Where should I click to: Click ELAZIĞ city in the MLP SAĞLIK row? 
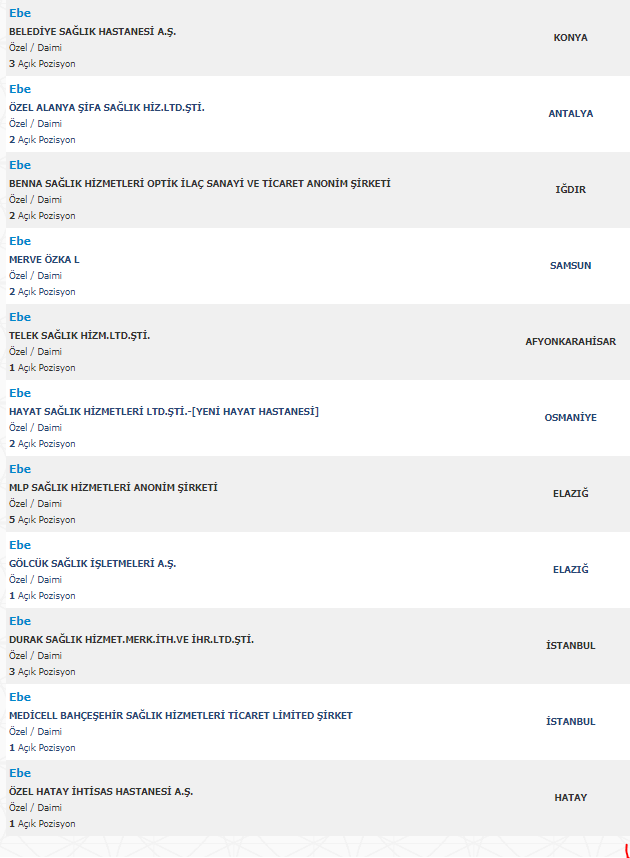(570, 494)
